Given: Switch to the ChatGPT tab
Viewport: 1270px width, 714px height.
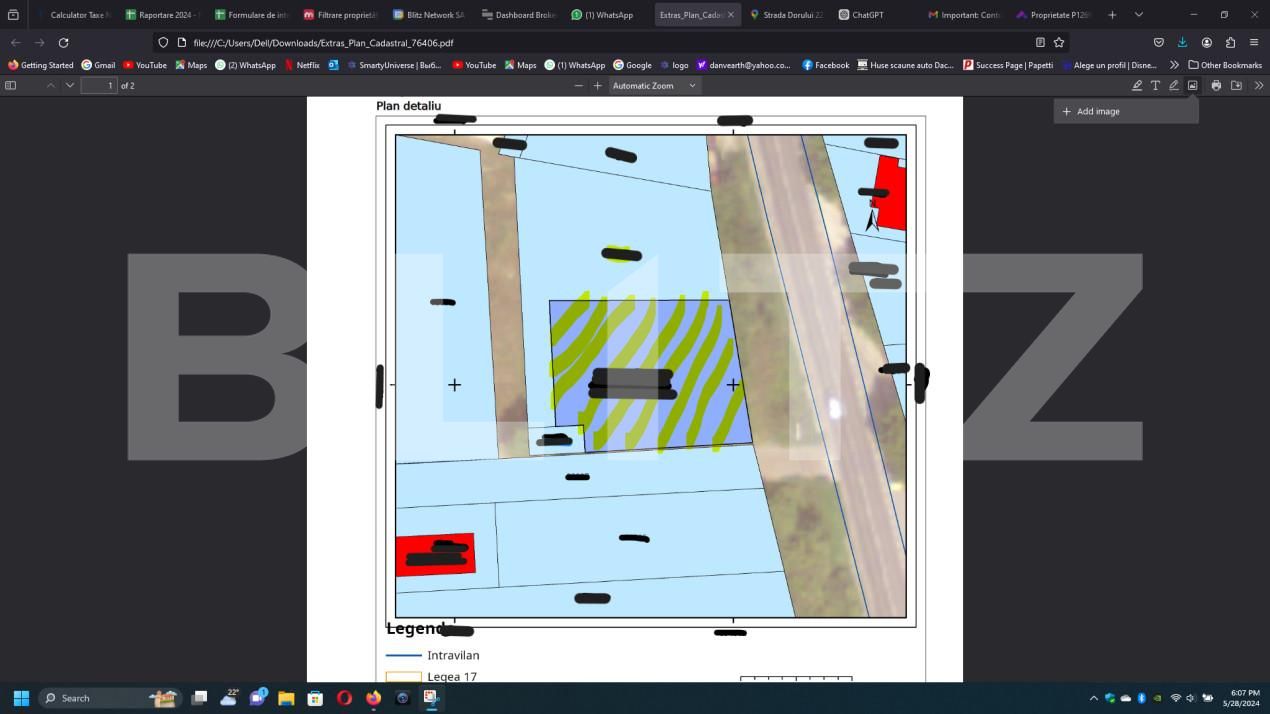Looking at the screenshot, I should point(867,15).
